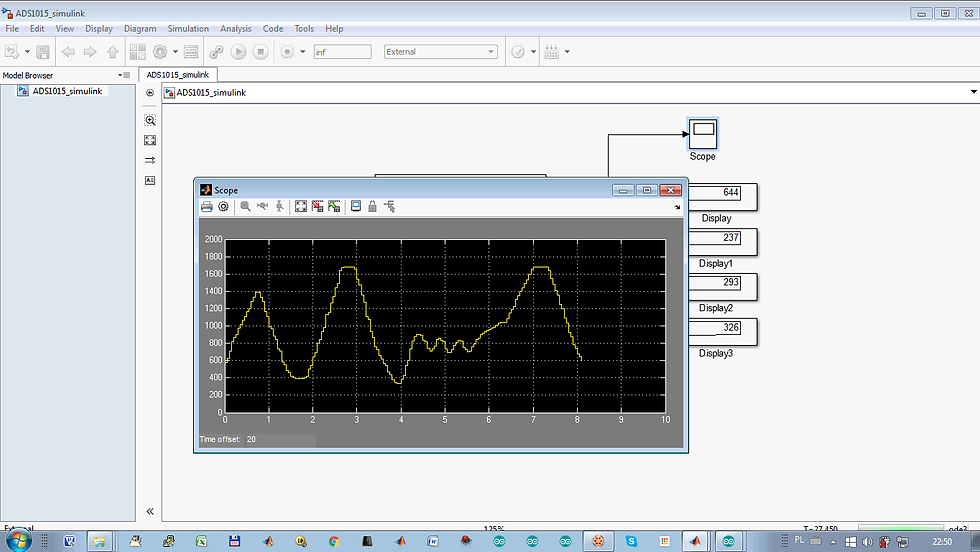The image size is (980, 552).
Task: Stop the simulation with the stop button
Action: click(261, 52)
